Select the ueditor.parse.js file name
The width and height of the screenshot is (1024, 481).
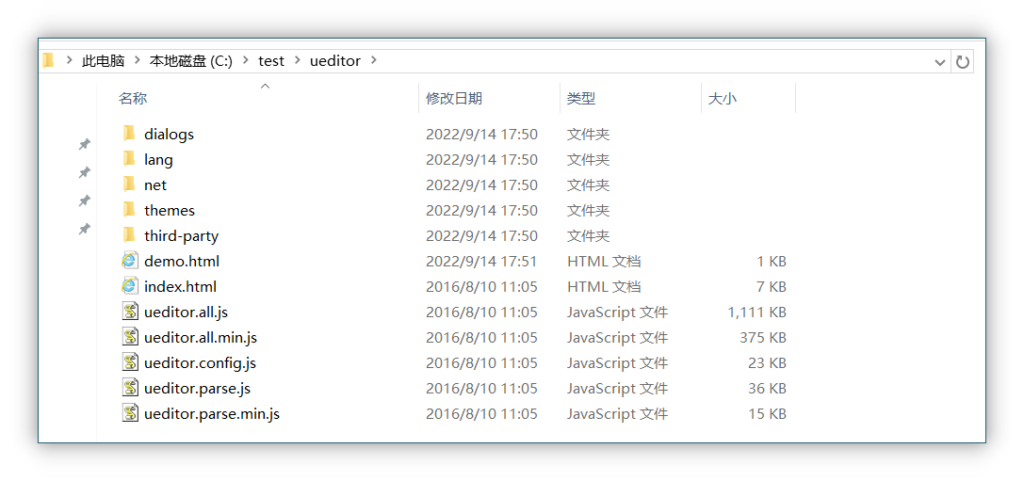(197, 388)
